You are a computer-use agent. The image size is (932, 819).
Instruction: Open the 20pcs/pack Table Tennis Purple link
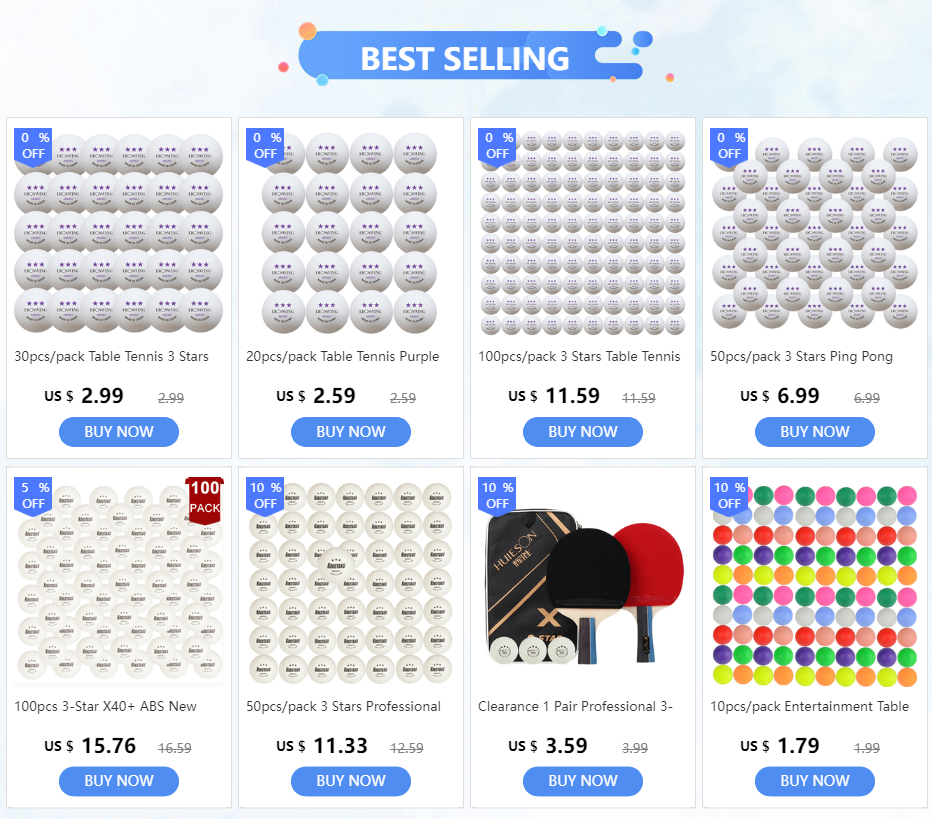pos(343,356)
